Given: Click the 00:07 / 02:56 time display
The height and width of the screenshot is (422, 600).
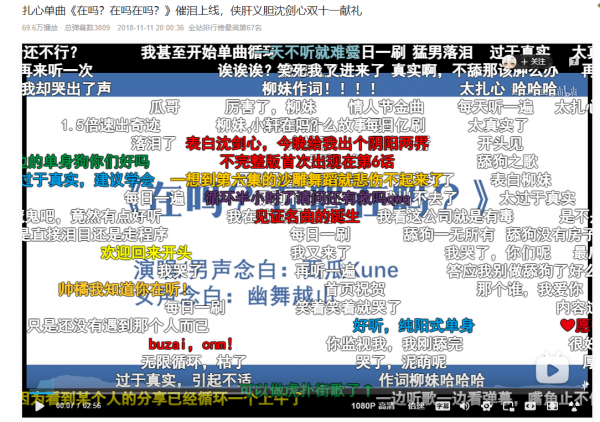Looking at the screenshot, I should pyautogui.click(x=78, y=406).
